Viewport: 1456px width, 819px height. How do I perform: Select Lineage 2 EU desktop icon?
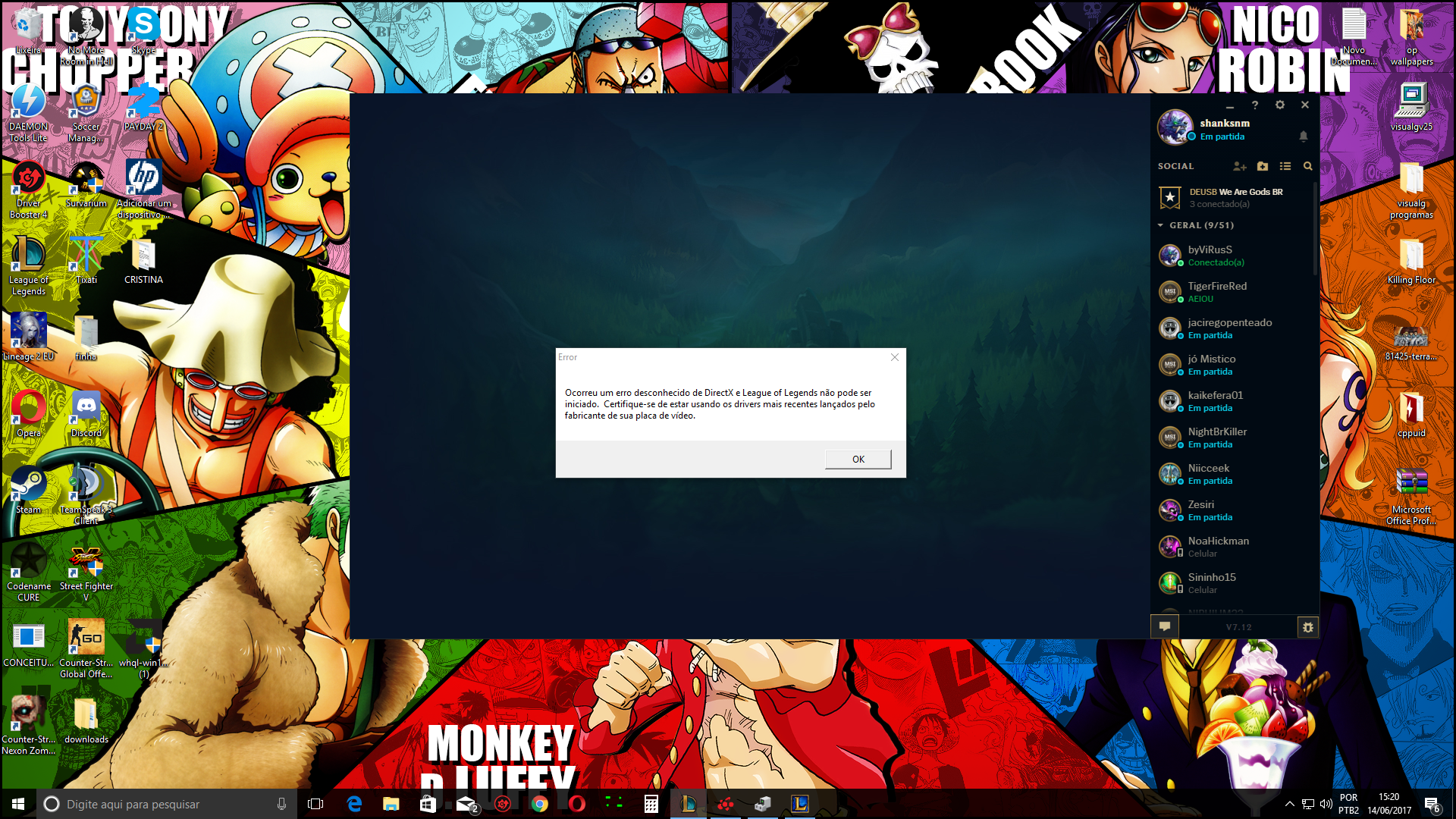(x=29, y=336)
